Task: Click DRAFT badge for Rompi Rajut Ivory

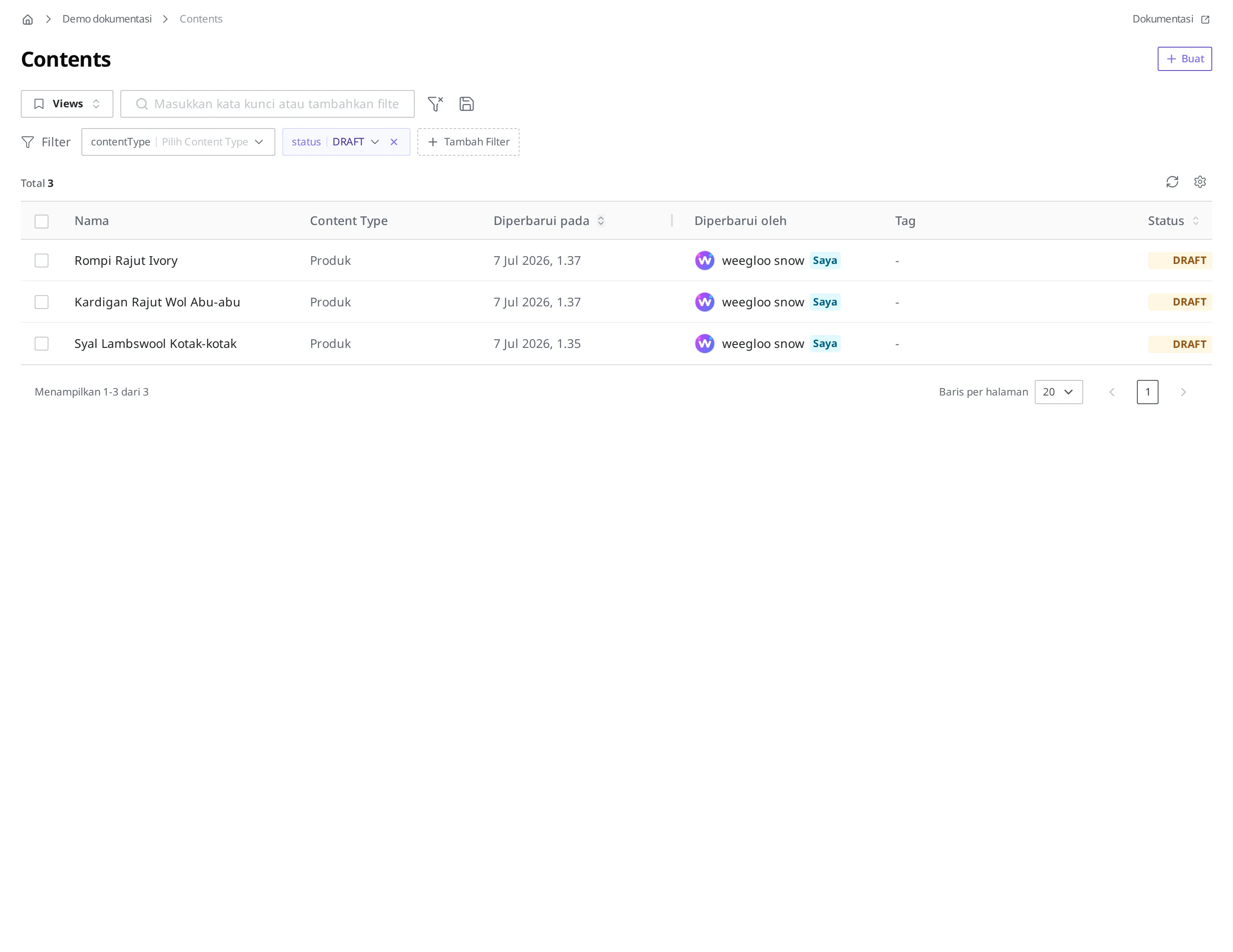Action: (x=1180, y=260)
